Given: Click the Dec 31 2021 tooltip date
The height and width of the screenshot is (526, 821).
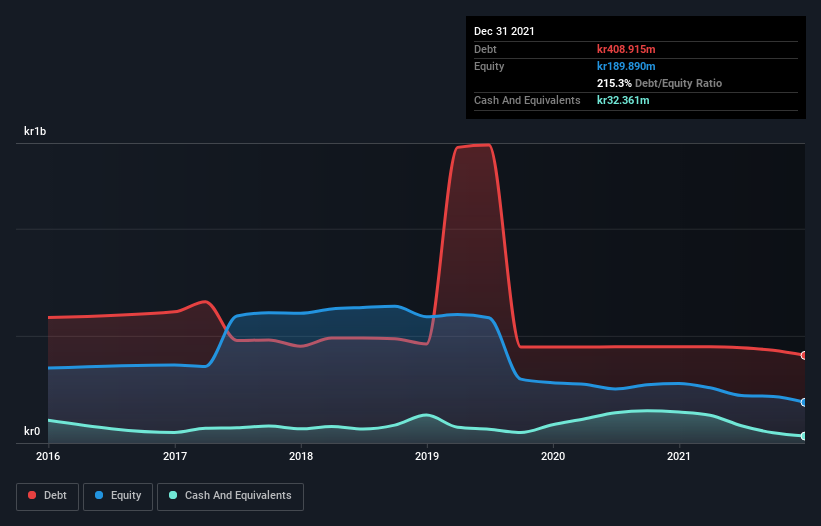Looking at the screenshot, I should tap(504, 31).
